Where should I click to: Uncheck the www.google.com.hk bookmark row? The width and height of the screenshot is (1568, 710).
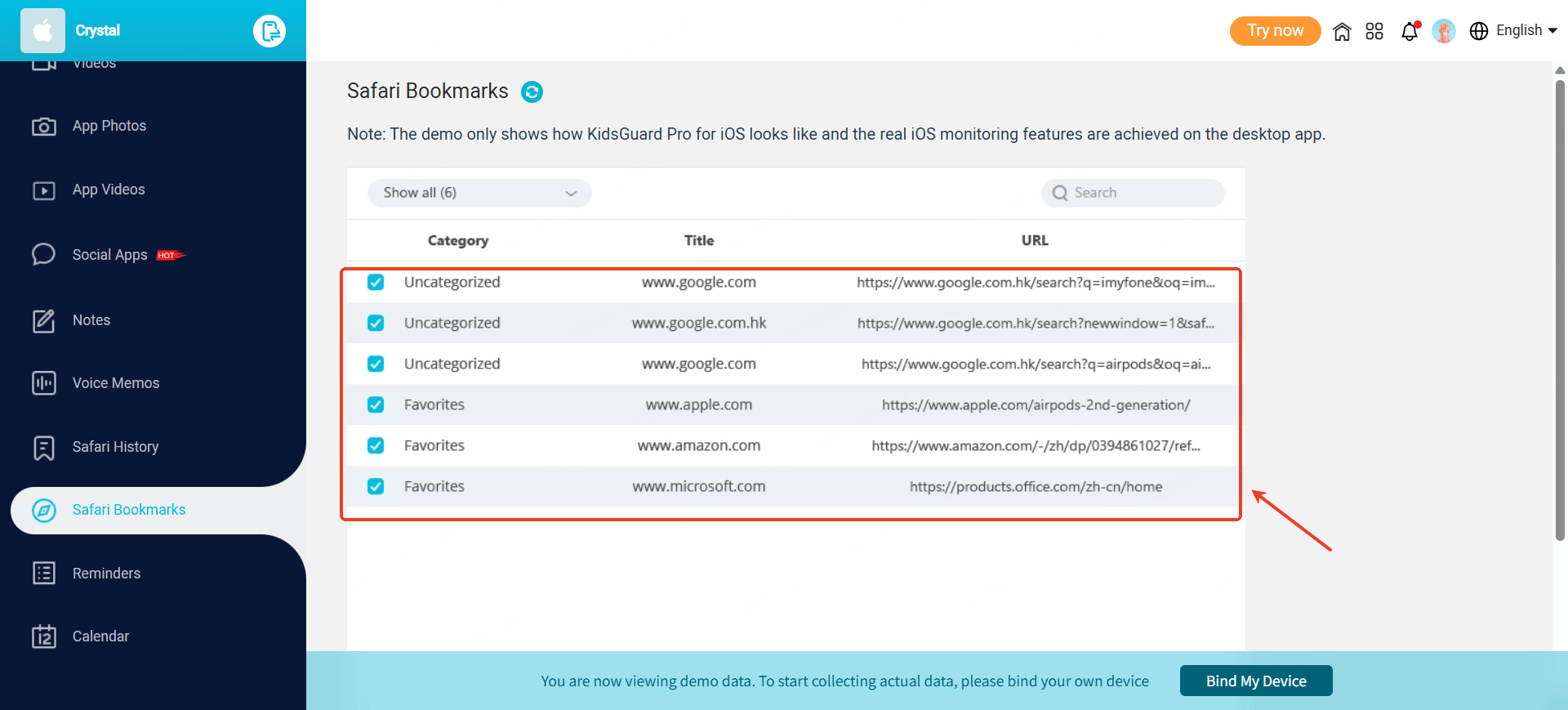click(x=376, y=323)
